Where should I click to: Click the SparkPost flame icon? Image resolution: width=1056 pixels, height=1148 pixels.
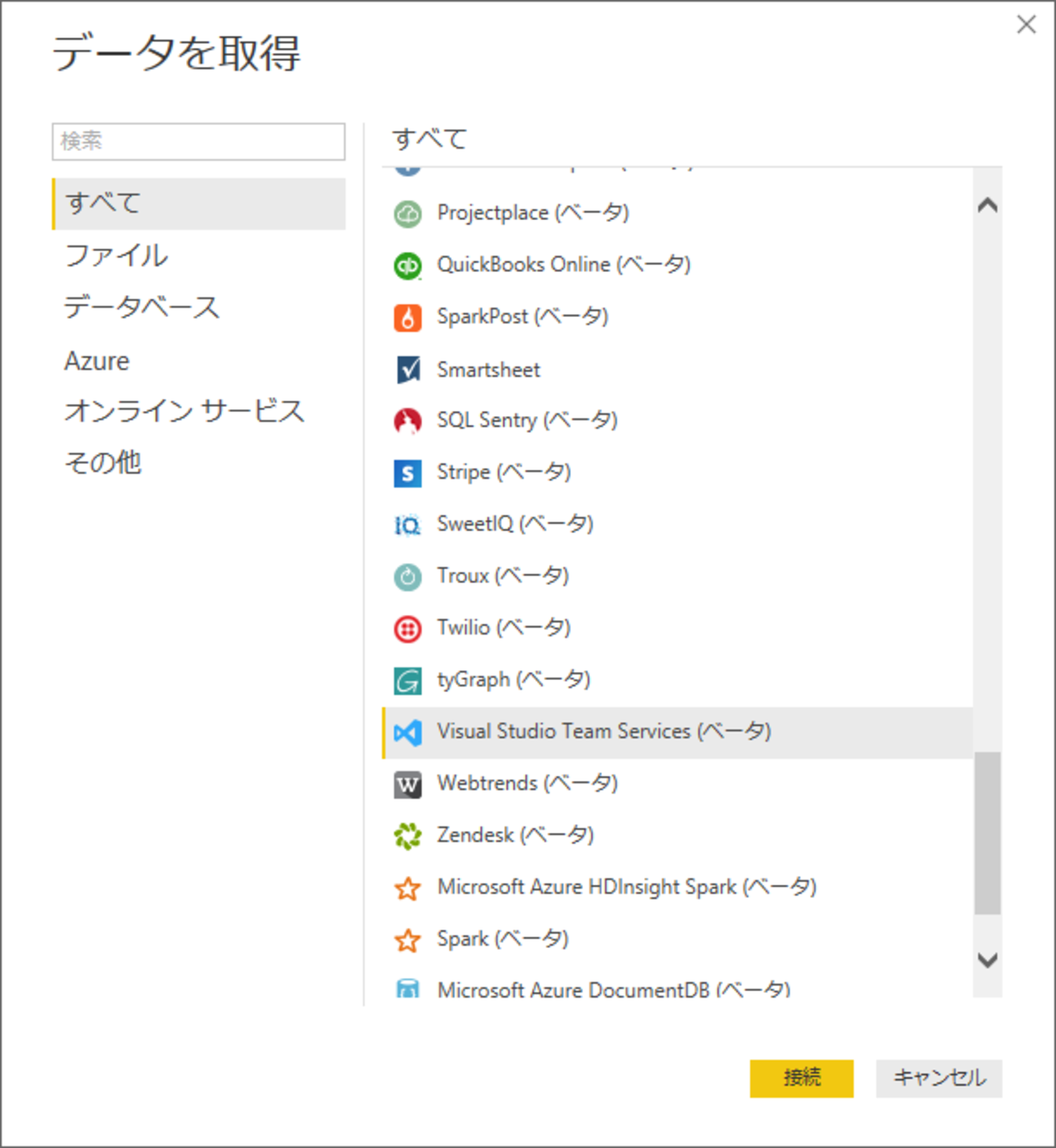click(408, 318)
